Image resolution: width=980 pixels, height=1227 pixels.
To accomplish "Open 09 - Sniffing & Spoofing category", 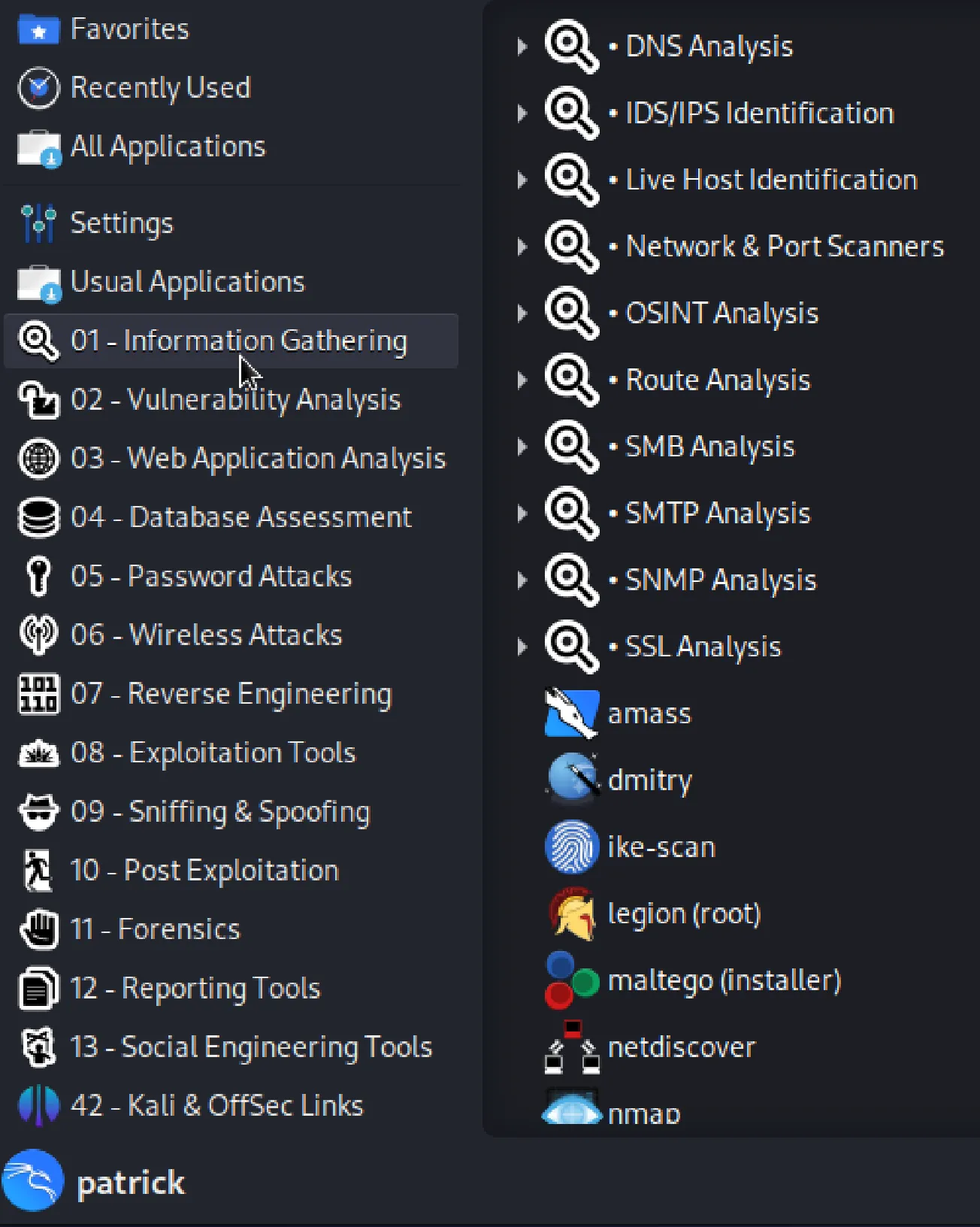I will [x=220, y=811].
